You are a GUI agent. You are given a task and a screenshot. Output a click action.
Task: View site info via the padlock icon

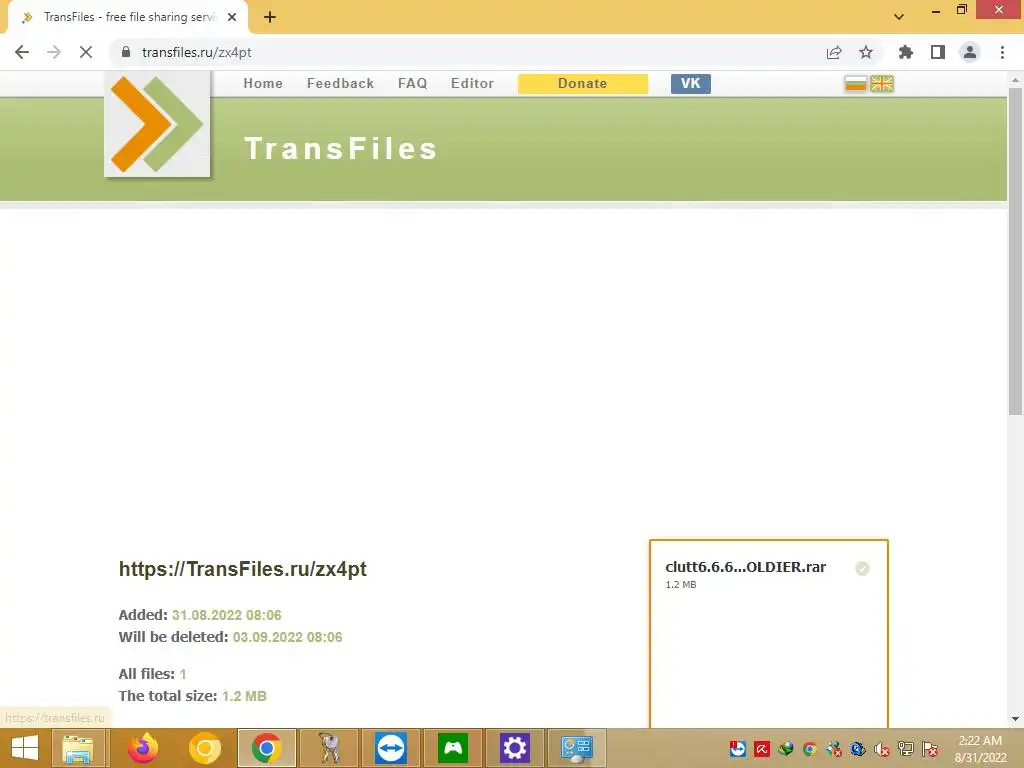(x=126, y=52)
